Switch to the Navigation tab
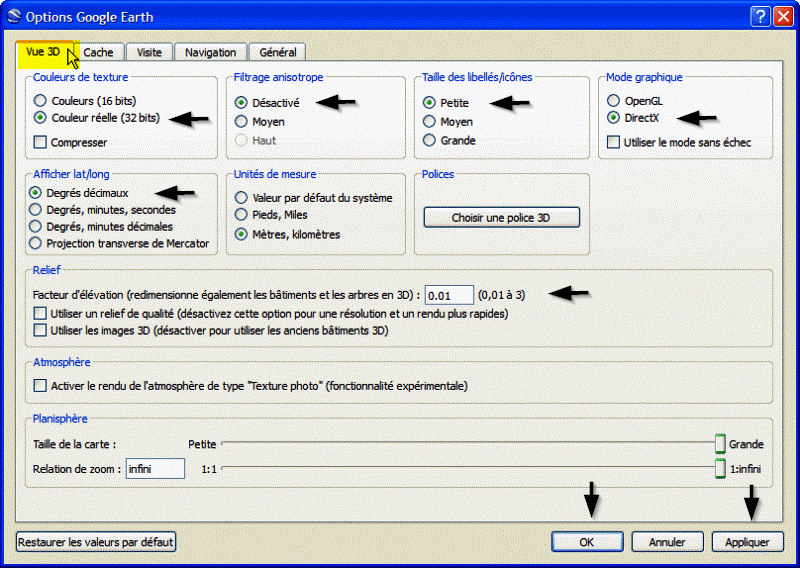This screenshot has height=568, width=800. (x=210, y=53)
